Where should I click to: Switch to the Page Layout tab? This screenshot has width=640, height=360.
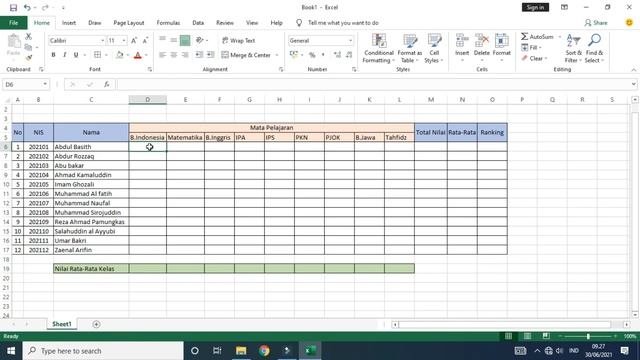pos(129,23)
